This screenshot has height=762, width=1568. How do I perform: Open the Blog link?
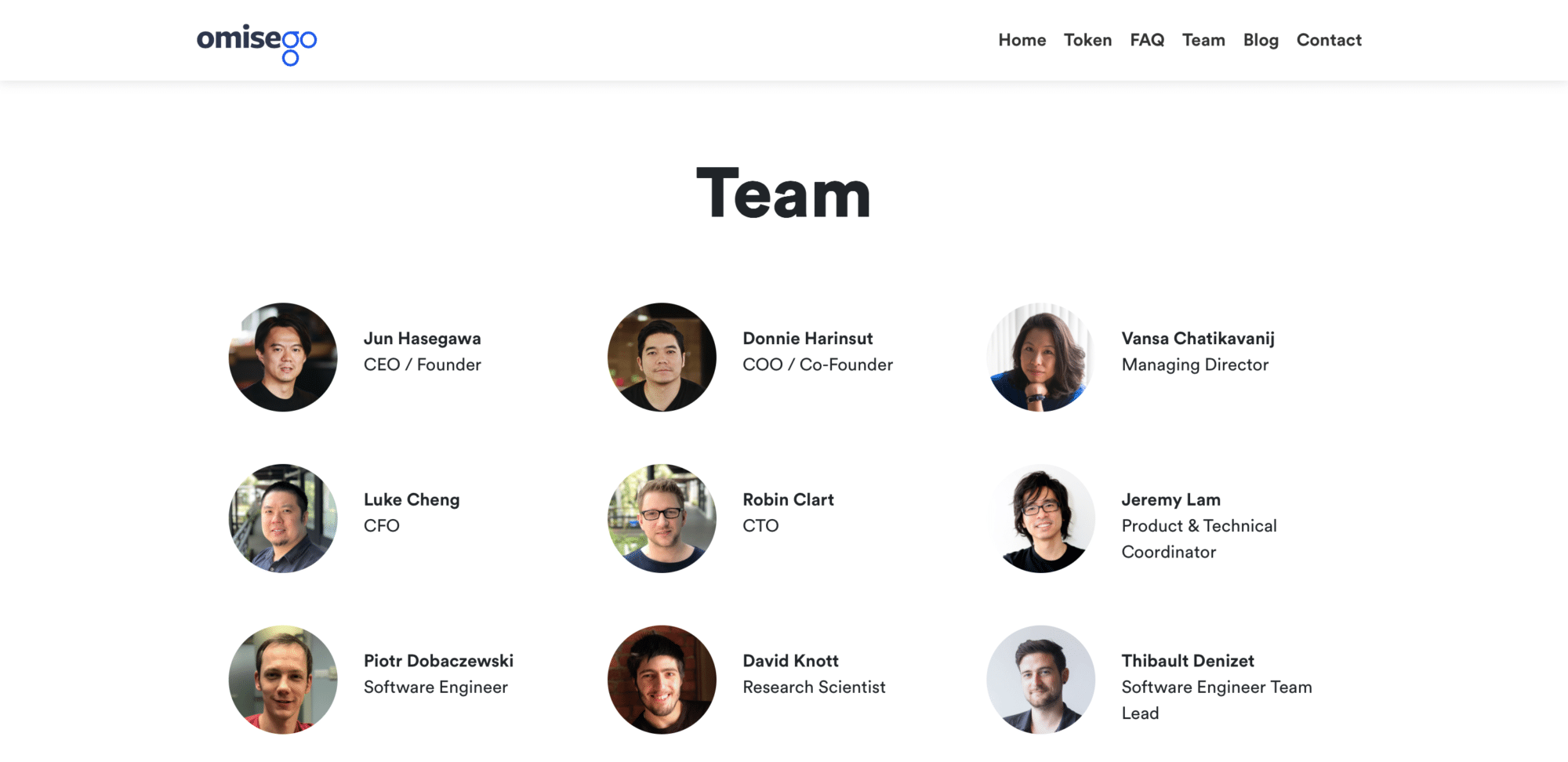click(1261, 40)
